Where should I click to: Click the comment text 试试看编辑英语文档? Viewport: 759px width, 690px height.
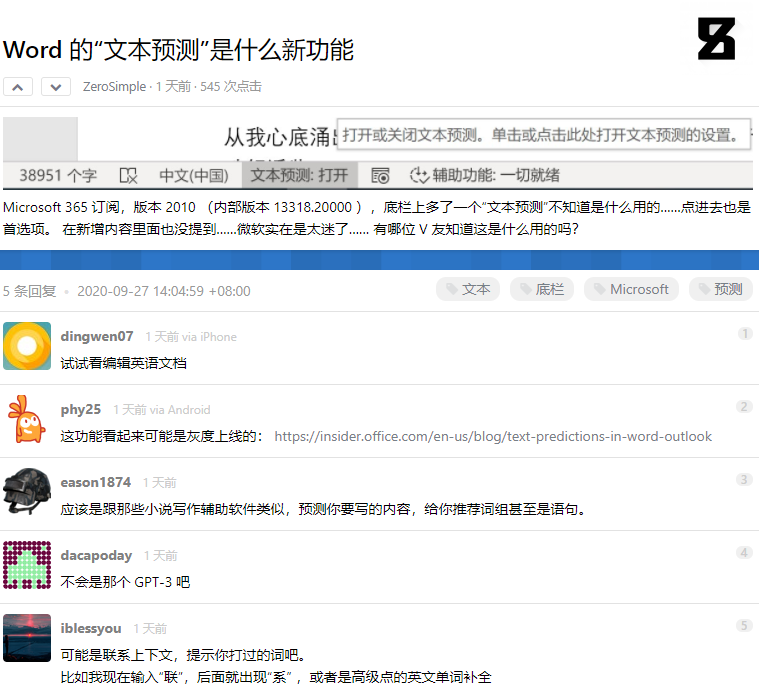[123, 363]
